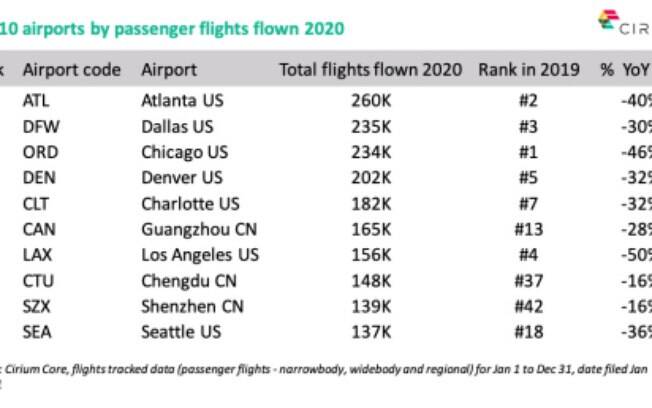The height and width of the screenshot is (408, 652).
Task: Click the #42 rank for Shenzhen
Action: (529, 307)
